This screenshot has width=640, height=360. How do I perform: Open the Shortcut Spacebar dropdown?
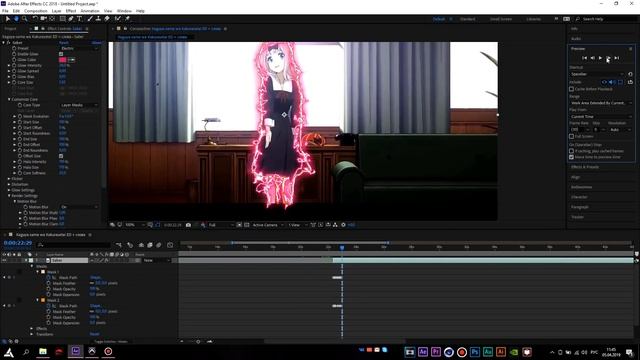tap(597, 74)
